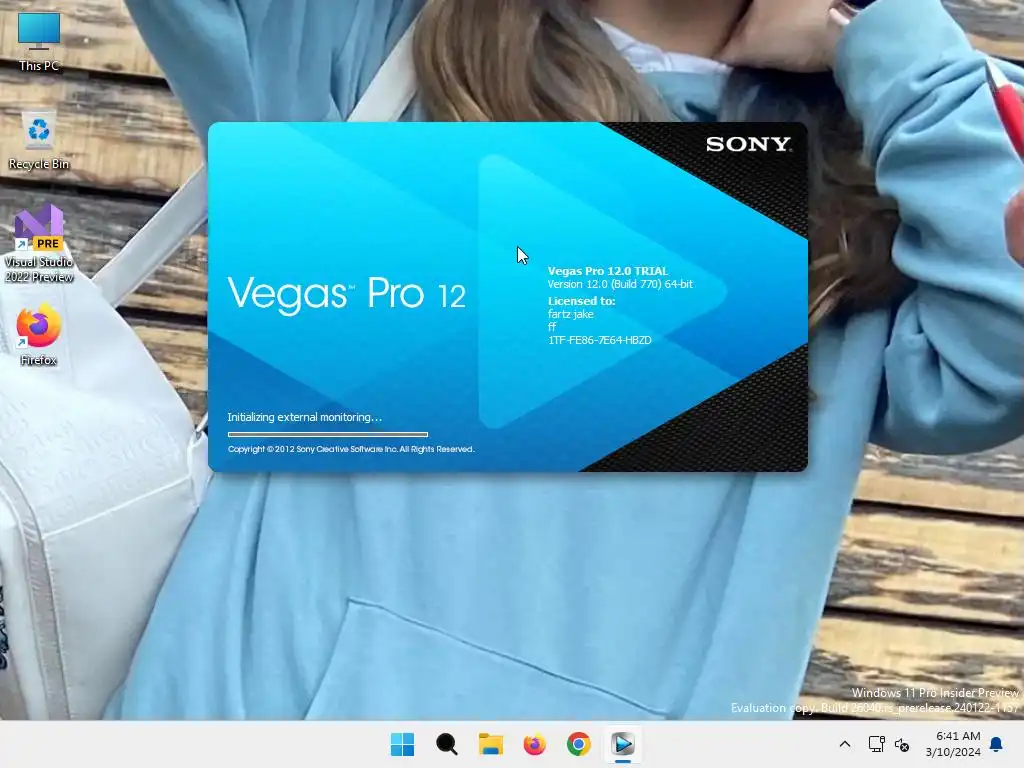Image resolution: width=1024 pixels, height=768 pixels.
Task: Show hidden system tray icons
Action: (844, 744)
